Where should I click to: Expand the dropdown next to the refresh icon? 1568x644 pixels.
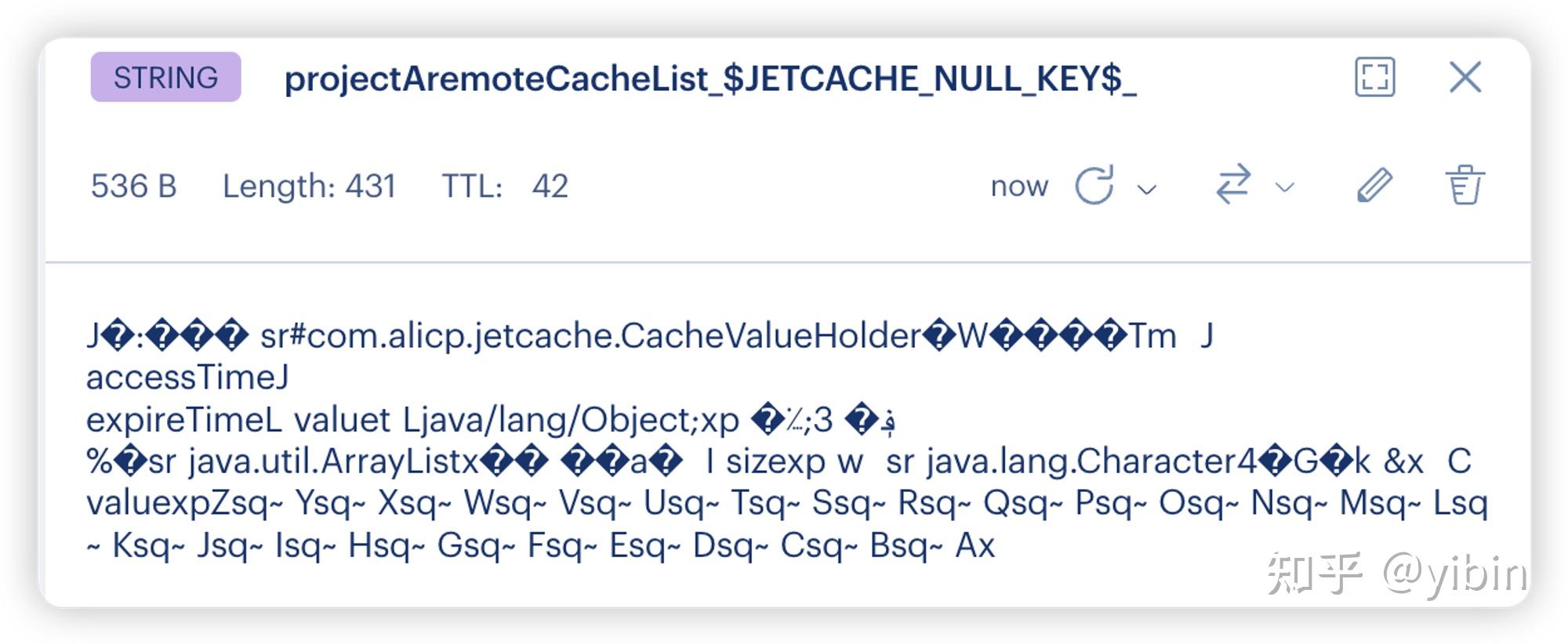pos(1147,188)
